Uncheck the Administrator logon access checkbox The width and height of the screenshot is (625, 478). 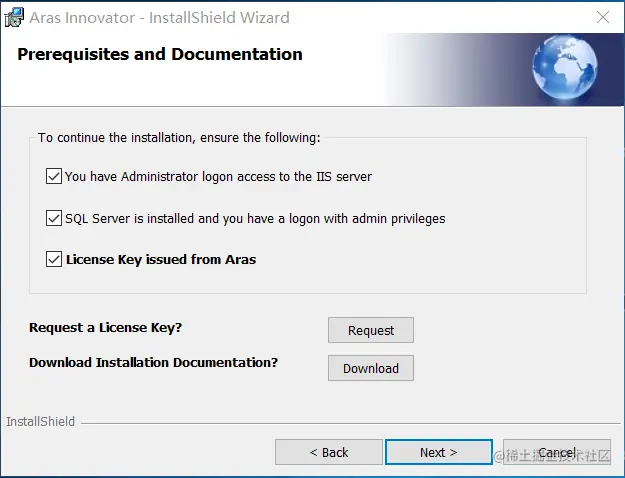click(x=54, y=177)
